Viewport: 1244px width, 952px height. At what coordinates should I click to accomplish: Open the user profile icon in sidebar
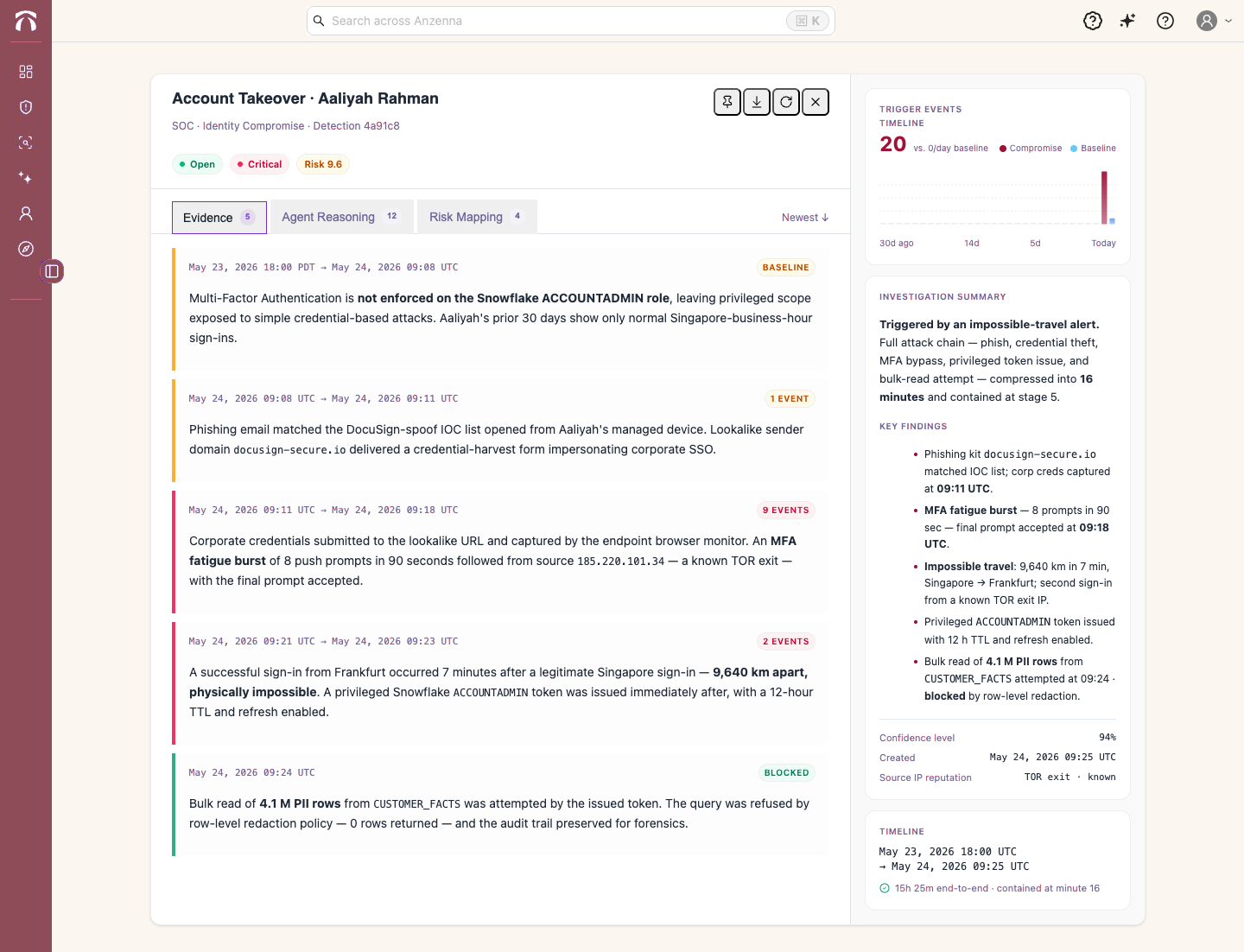(x=26, y=213)
